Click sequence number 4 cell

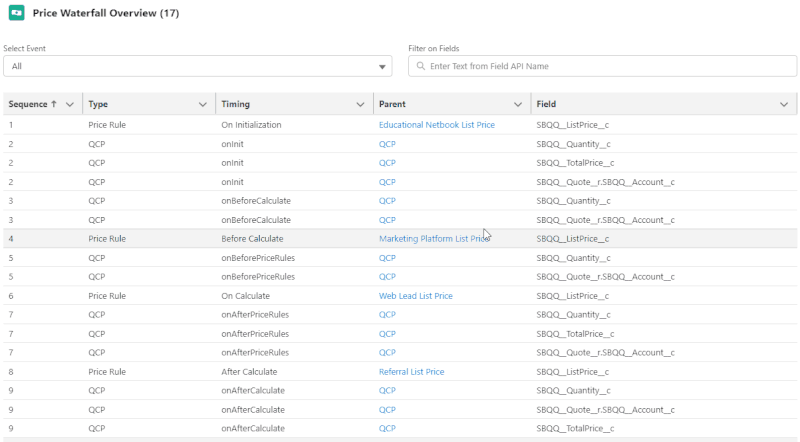(11, 238)
